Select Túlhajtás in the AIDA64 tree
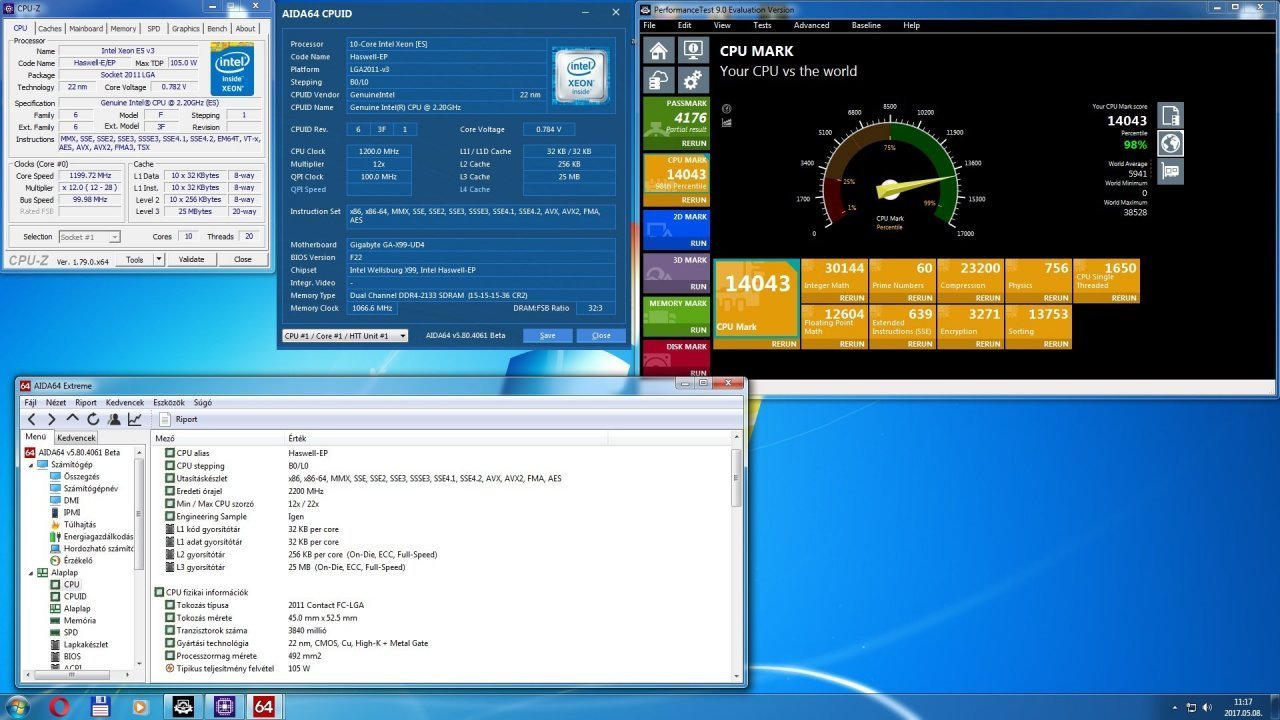 (80, 524)
